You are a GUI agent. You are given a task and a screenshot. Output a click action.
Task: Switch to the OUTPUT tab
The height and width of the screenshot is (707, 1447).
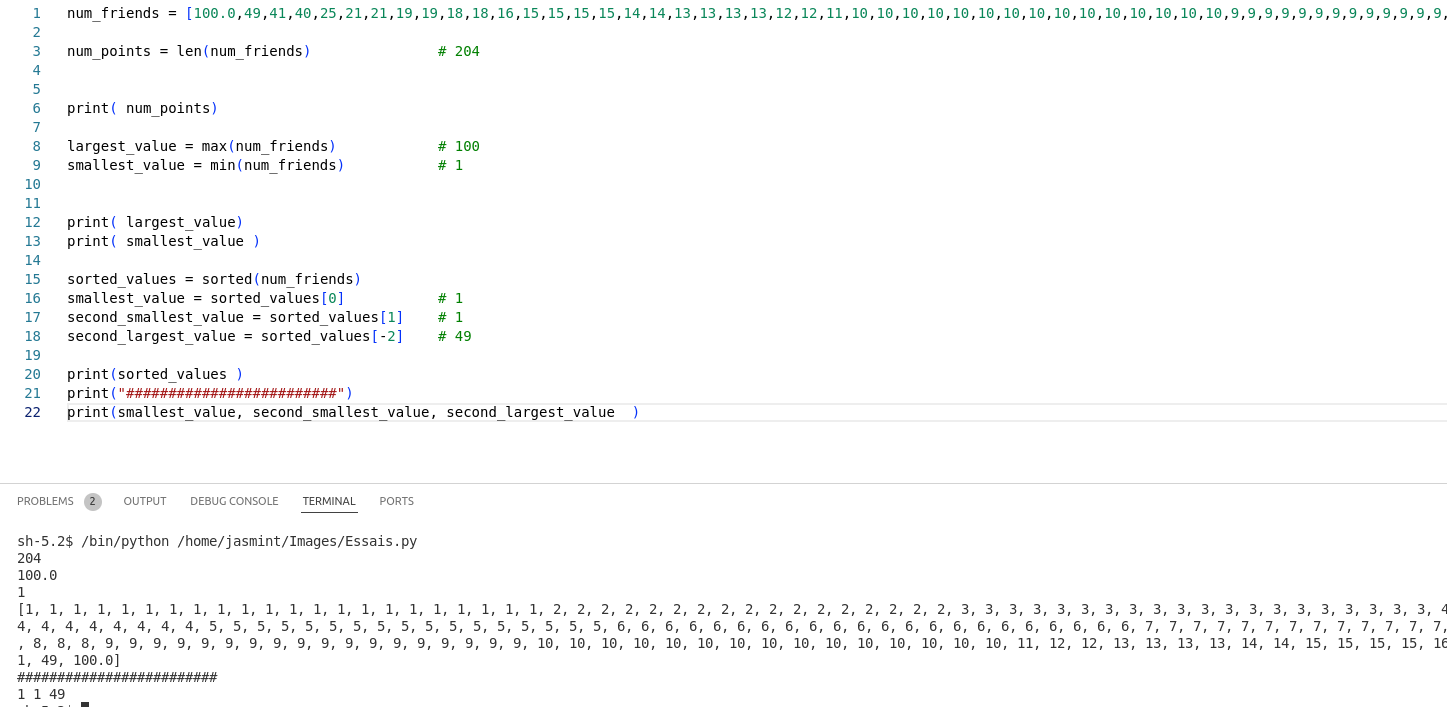(x=145, y=501)
